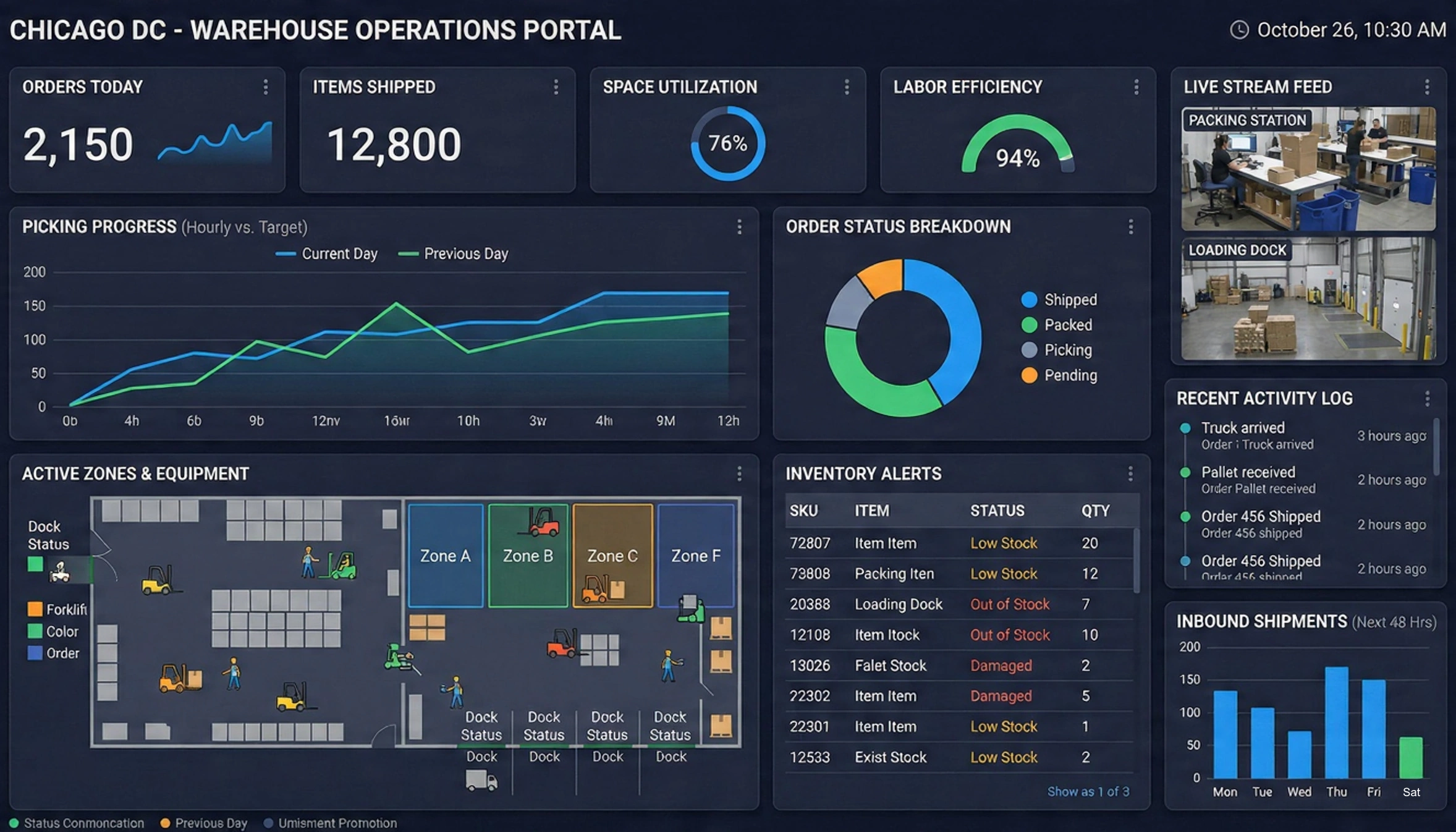Screen dimensions: 1456x832
Task: Open the Orders Today options menu
Action: click(x=267, y=88)
